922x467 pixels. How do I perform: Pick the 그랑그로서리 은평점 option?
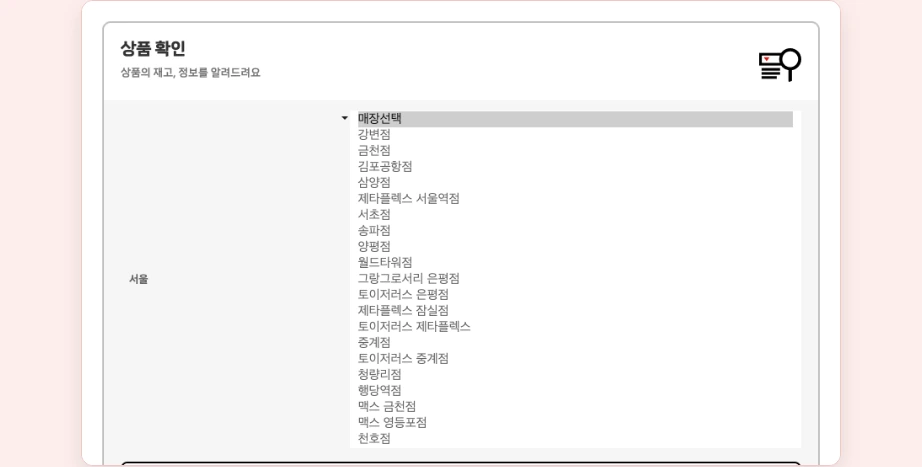coord(575,278)
